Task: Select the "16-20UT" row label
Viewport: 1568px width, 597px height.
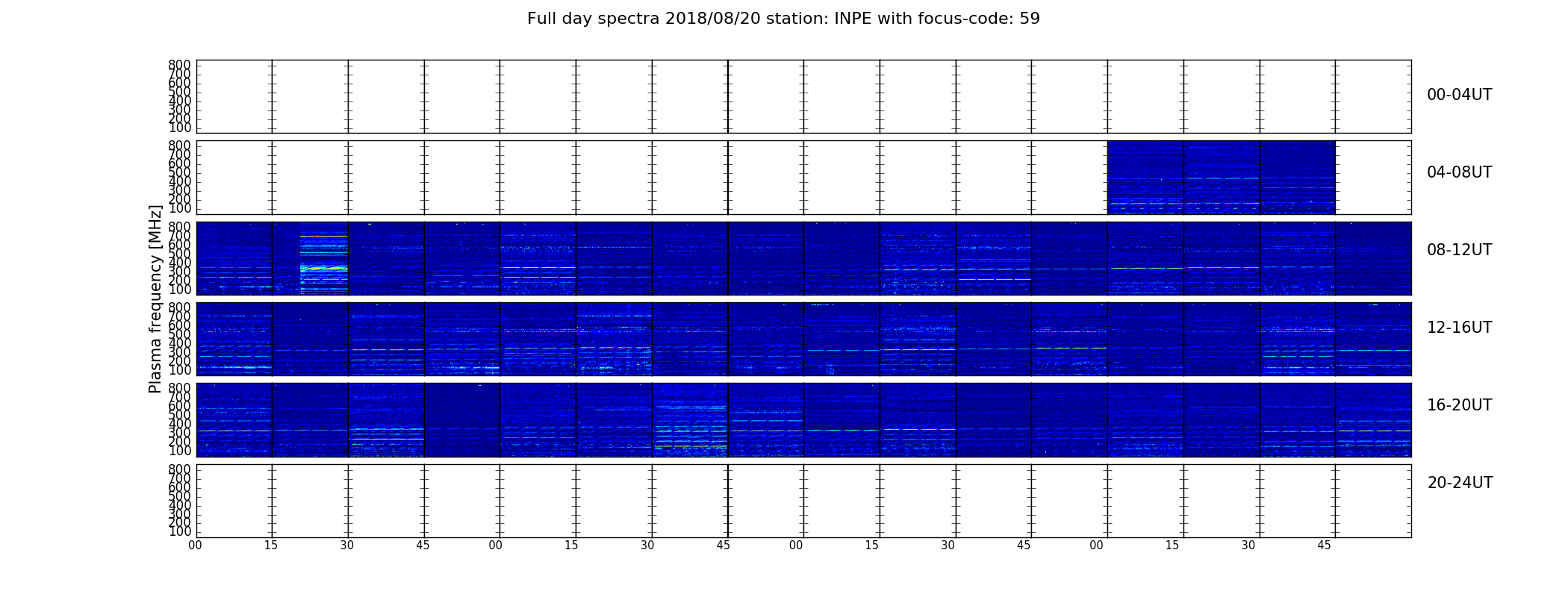Action: click(x=1459, y=405)
